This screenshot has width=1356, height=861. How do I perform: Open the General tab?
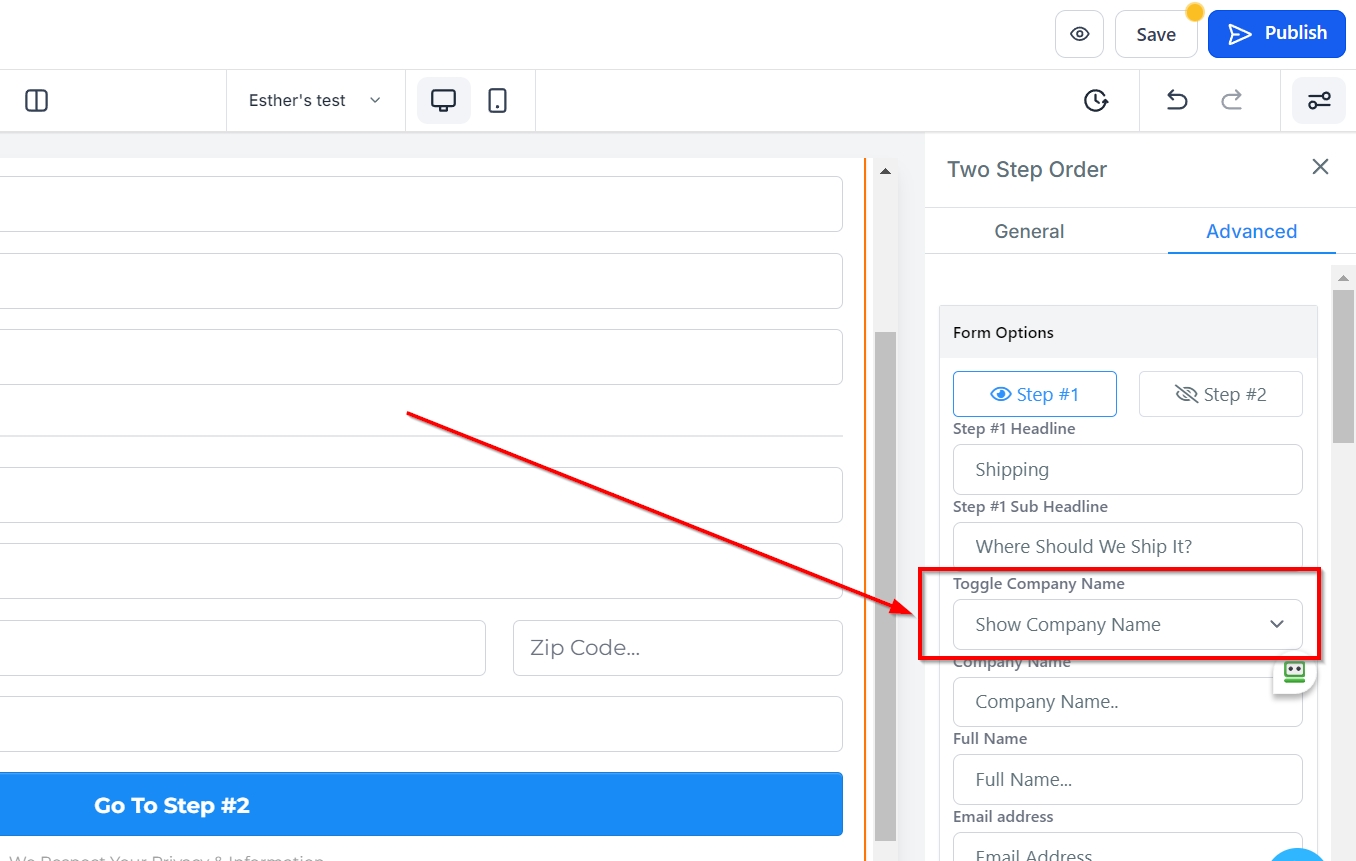[1029, 231]
